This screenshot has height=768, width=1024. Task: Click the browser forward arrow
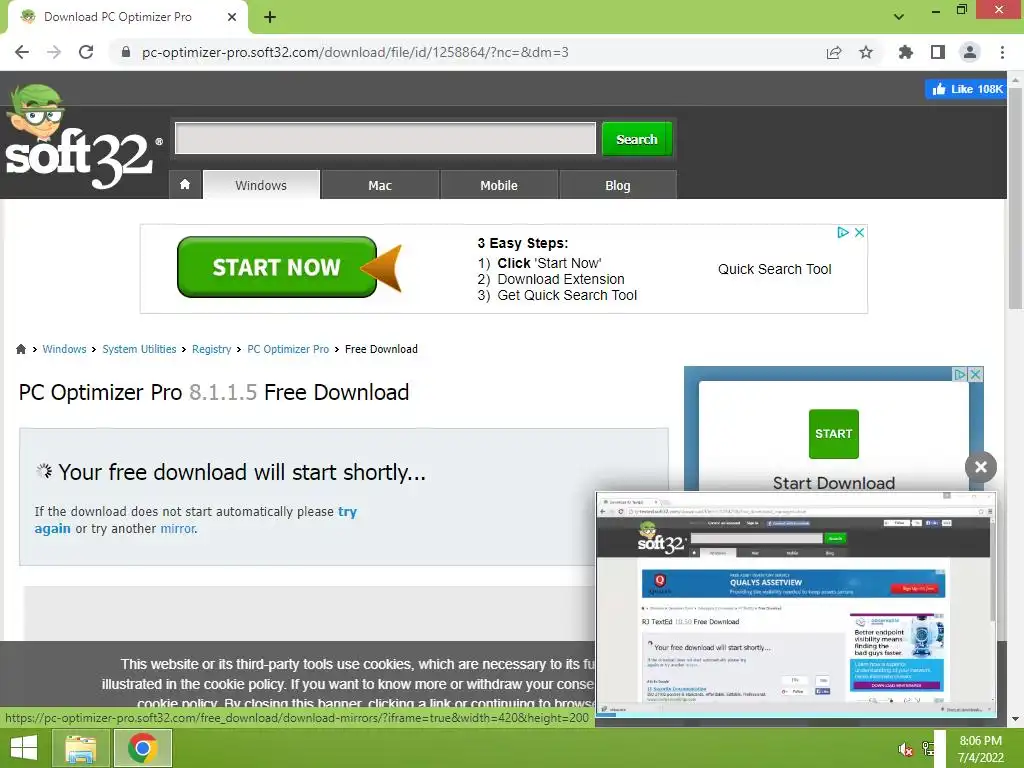tap(54, 52)
